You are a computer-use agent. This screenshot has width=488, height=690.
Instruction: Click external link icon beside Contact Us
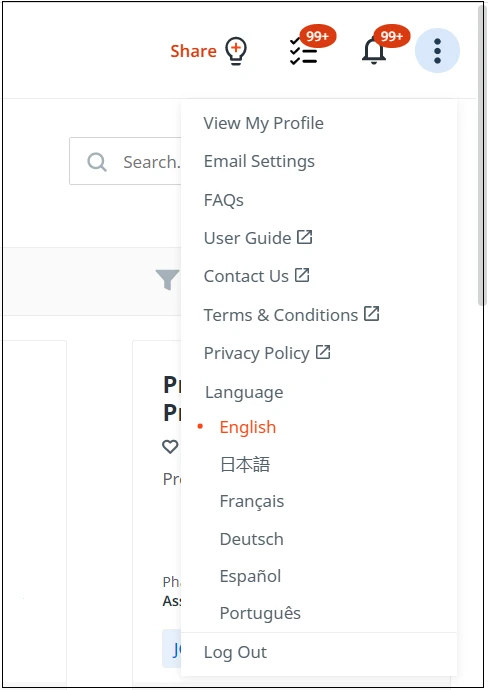pyautogui.click(x=302, y=275)
